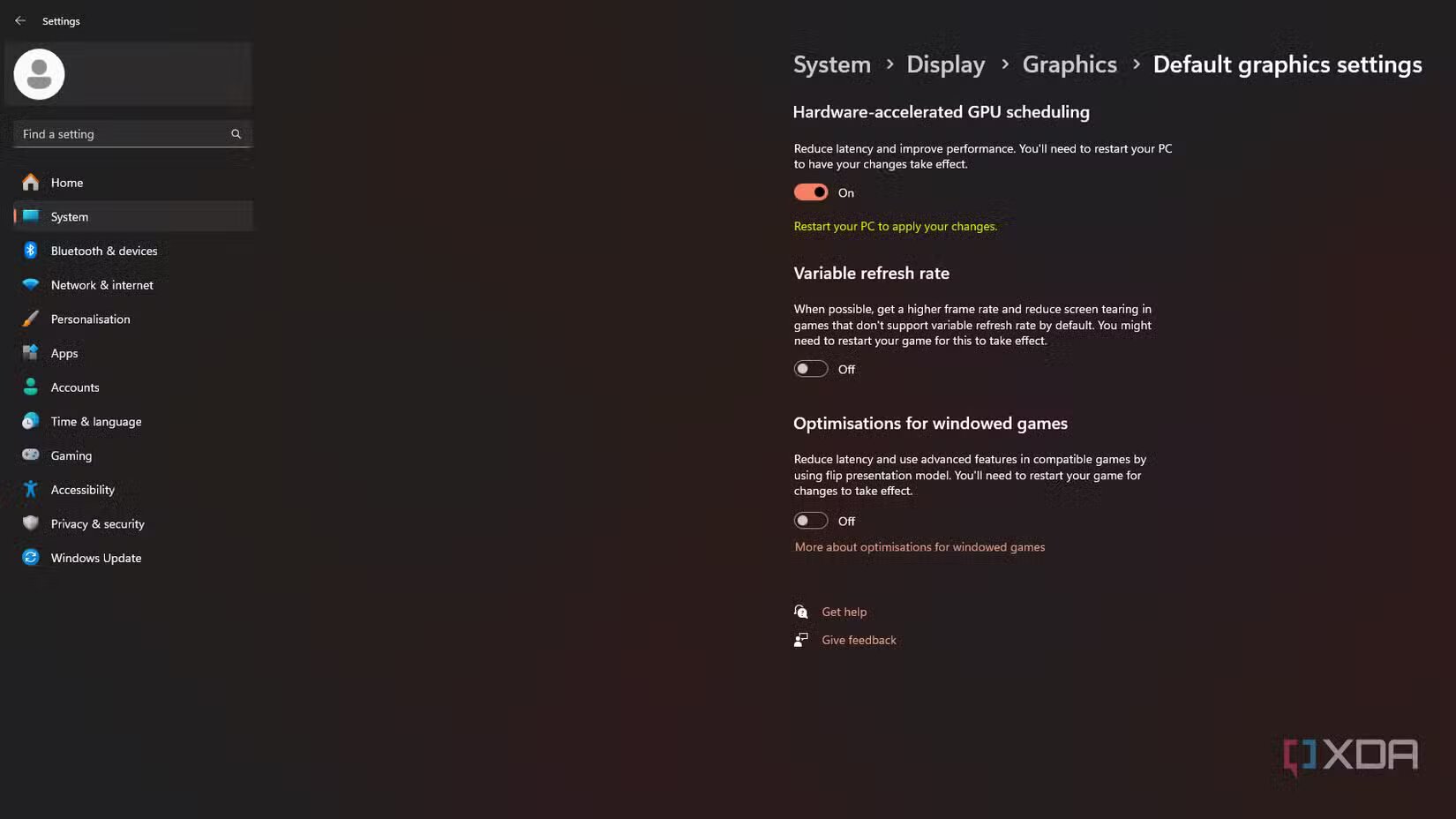Open Home via its house icon

[31, 183]
